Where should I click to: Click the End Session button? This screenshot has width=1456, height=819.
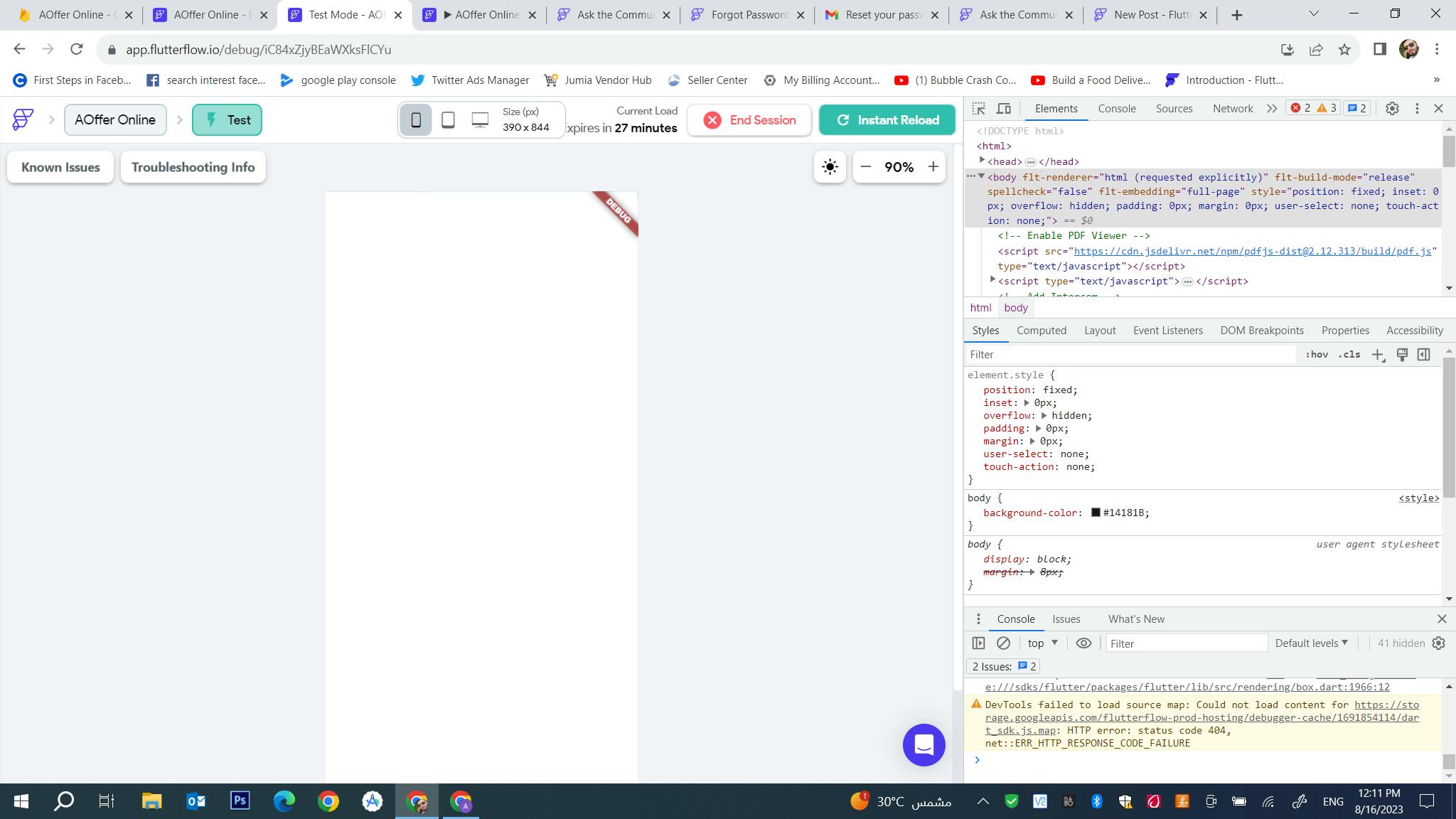pyautogui.click(x=749, y=120)
